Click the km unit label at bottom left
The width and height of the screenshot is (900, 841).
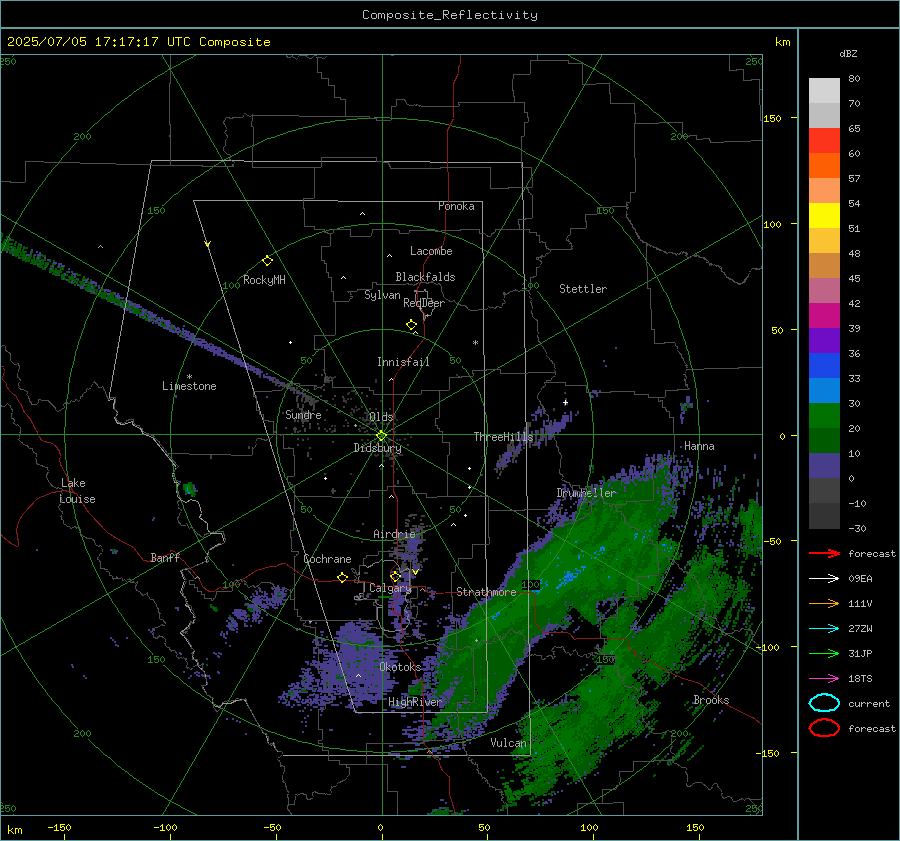14,830
